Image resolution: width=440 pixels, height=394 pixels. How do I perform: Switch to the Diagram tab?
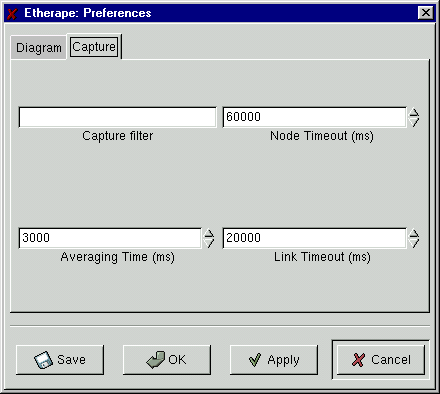pos(39,48)
